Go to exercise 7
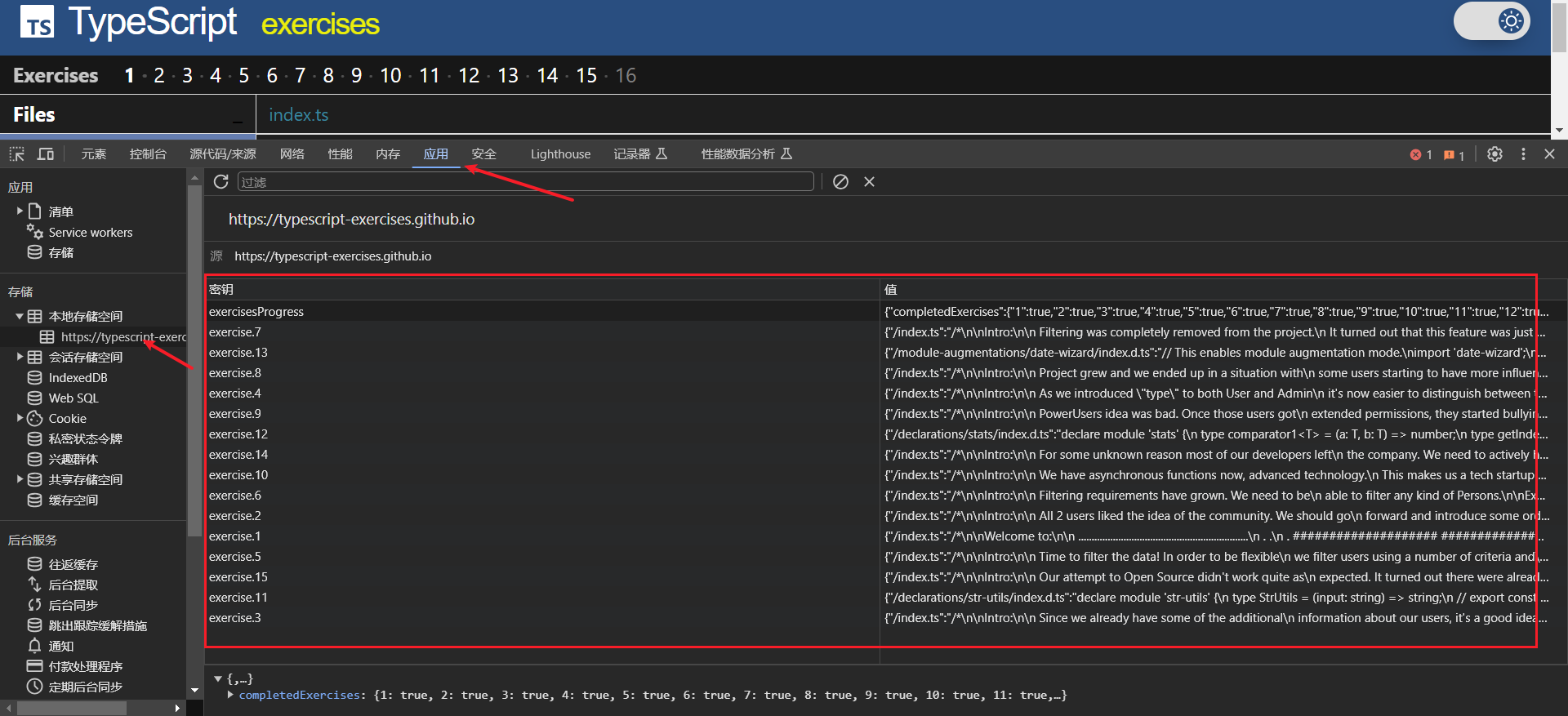The image size is (1568, 716). 301,76
